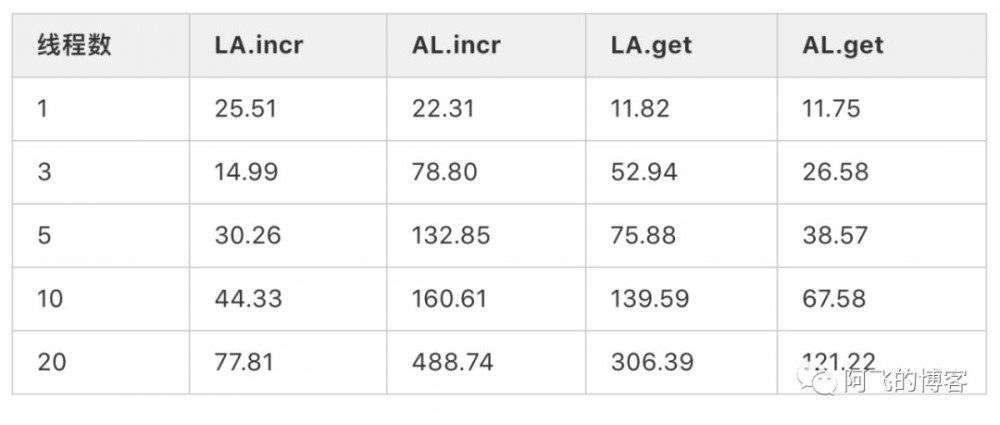Click the 26.58 cell

click(835, 172)
